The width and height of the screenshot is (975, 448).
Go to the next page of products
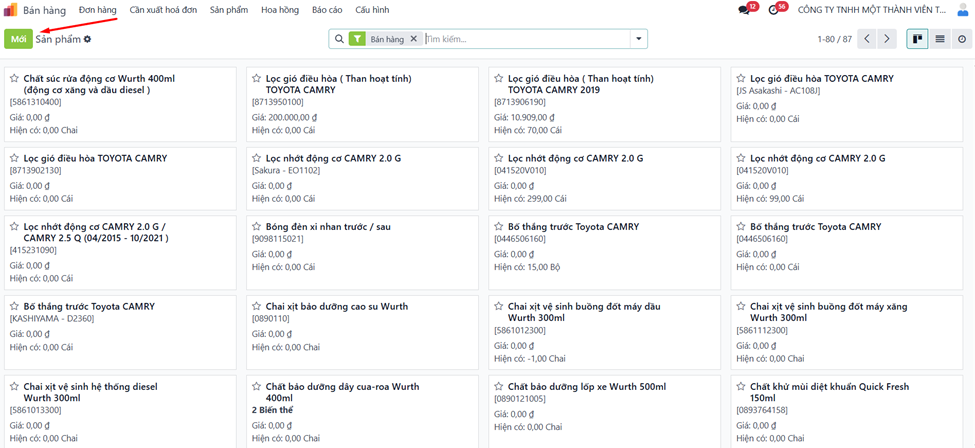(887, 39)
